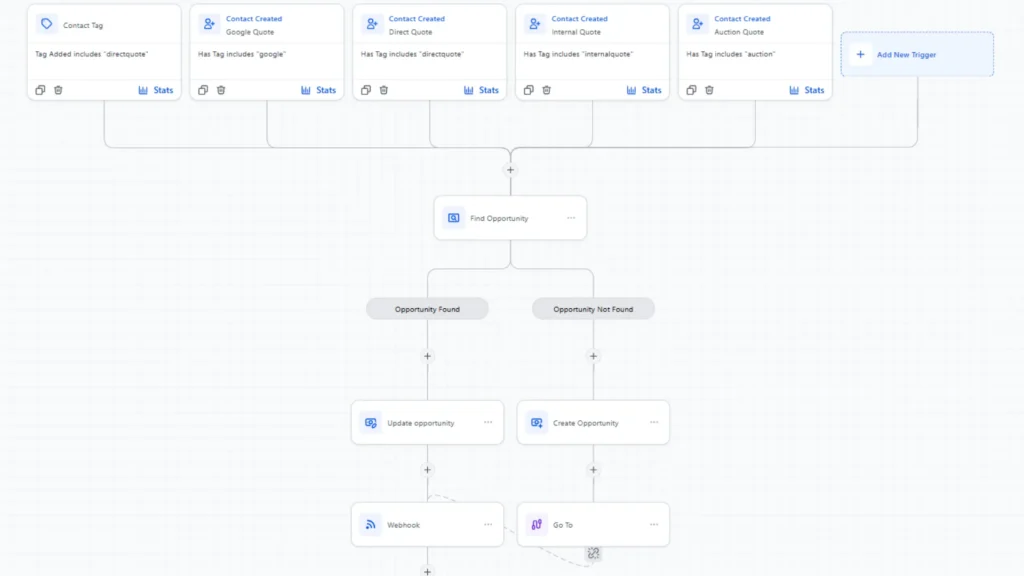
Task: Add a step below Webhook
Action: click(427, 571)
